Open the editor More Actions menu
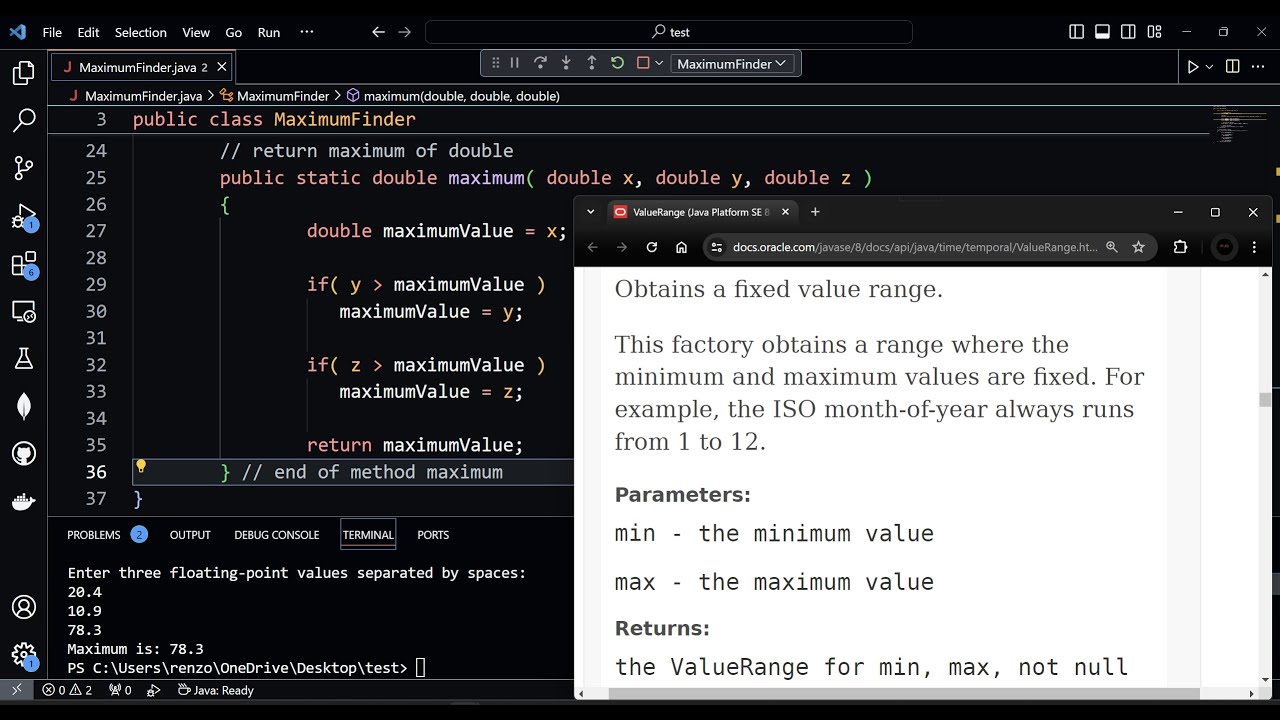1280x720 pixels. pos(1259,67)
